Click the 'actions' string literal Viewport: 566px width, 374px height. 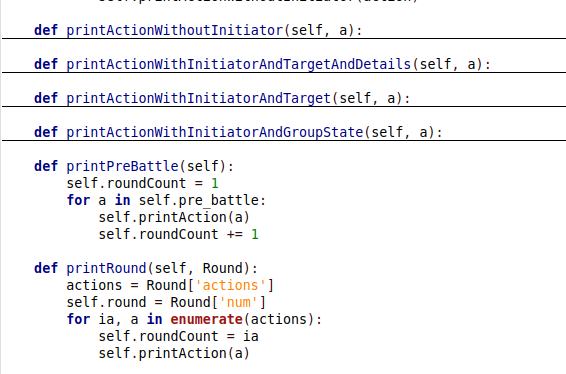230,285
